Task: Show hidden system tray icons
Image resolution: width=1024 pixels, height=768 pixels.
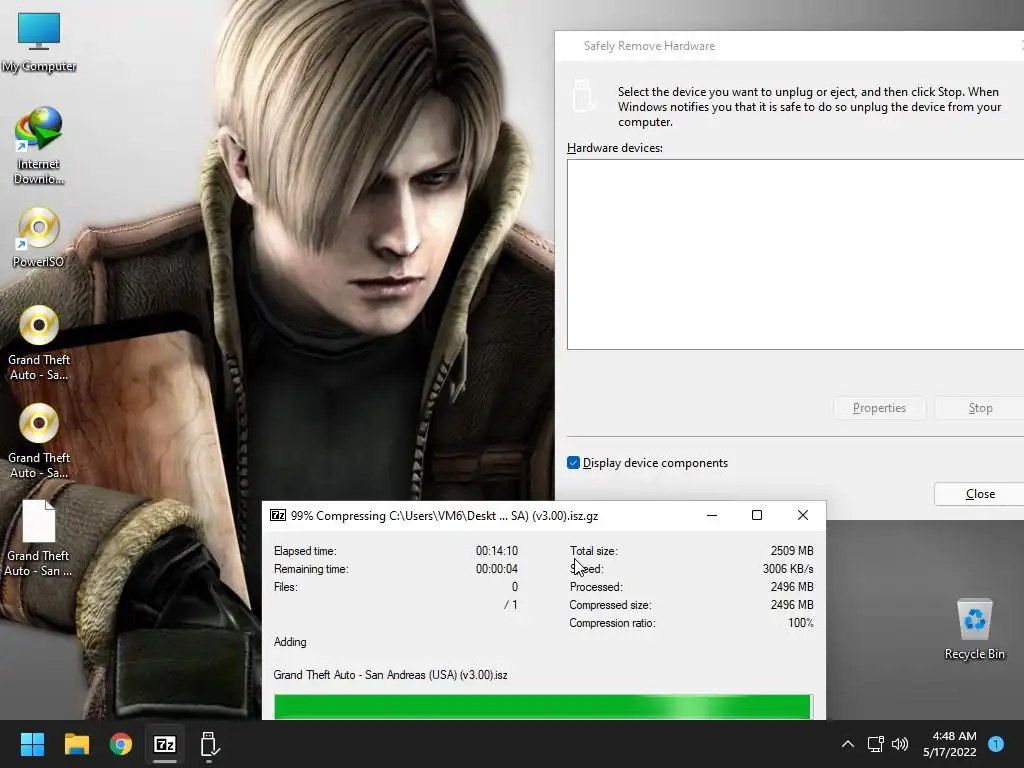Action: (x=848, y=744)
